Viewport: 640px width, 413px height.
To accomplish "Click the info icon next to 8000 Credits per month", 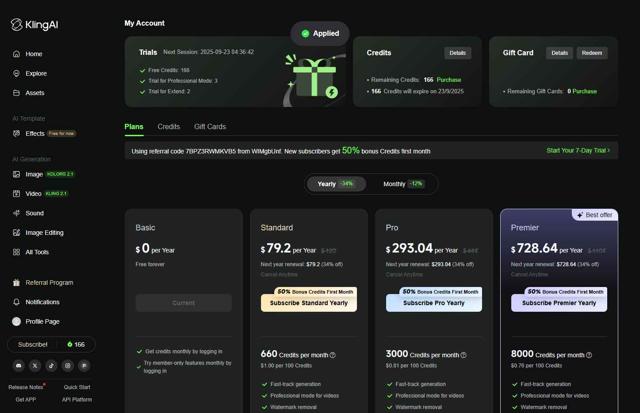I will pos(589,355).
